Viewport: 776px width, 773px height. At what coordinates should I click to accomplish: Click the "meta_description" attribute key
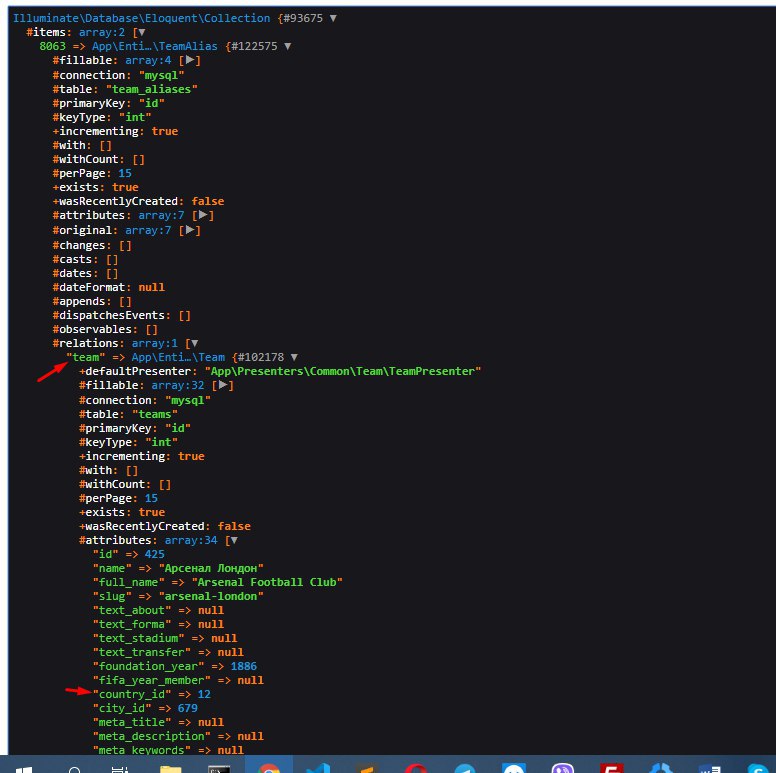point(151,736)
